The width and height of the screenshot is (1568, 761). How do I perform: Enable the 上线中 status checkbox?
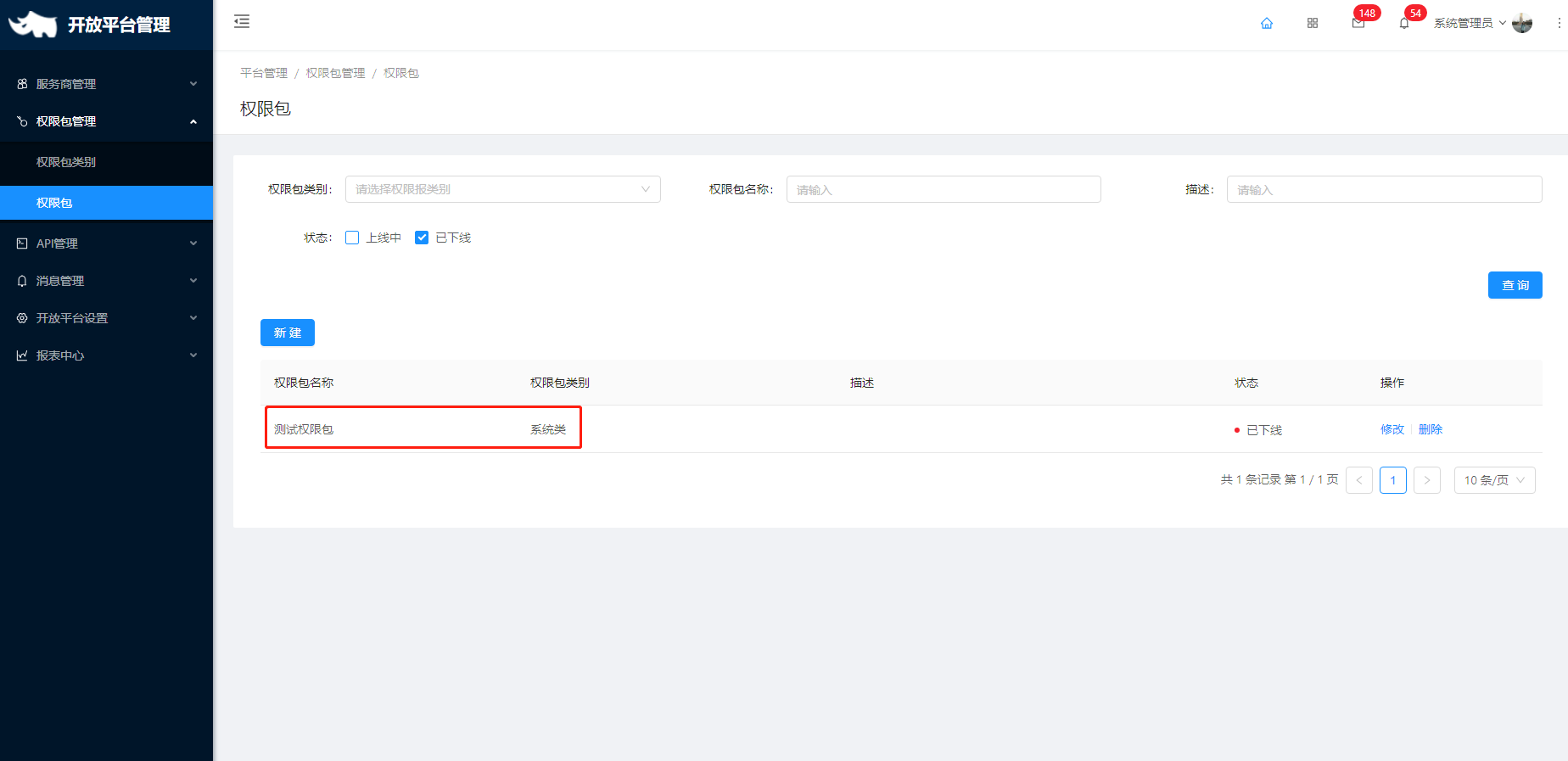click(352, 238)
